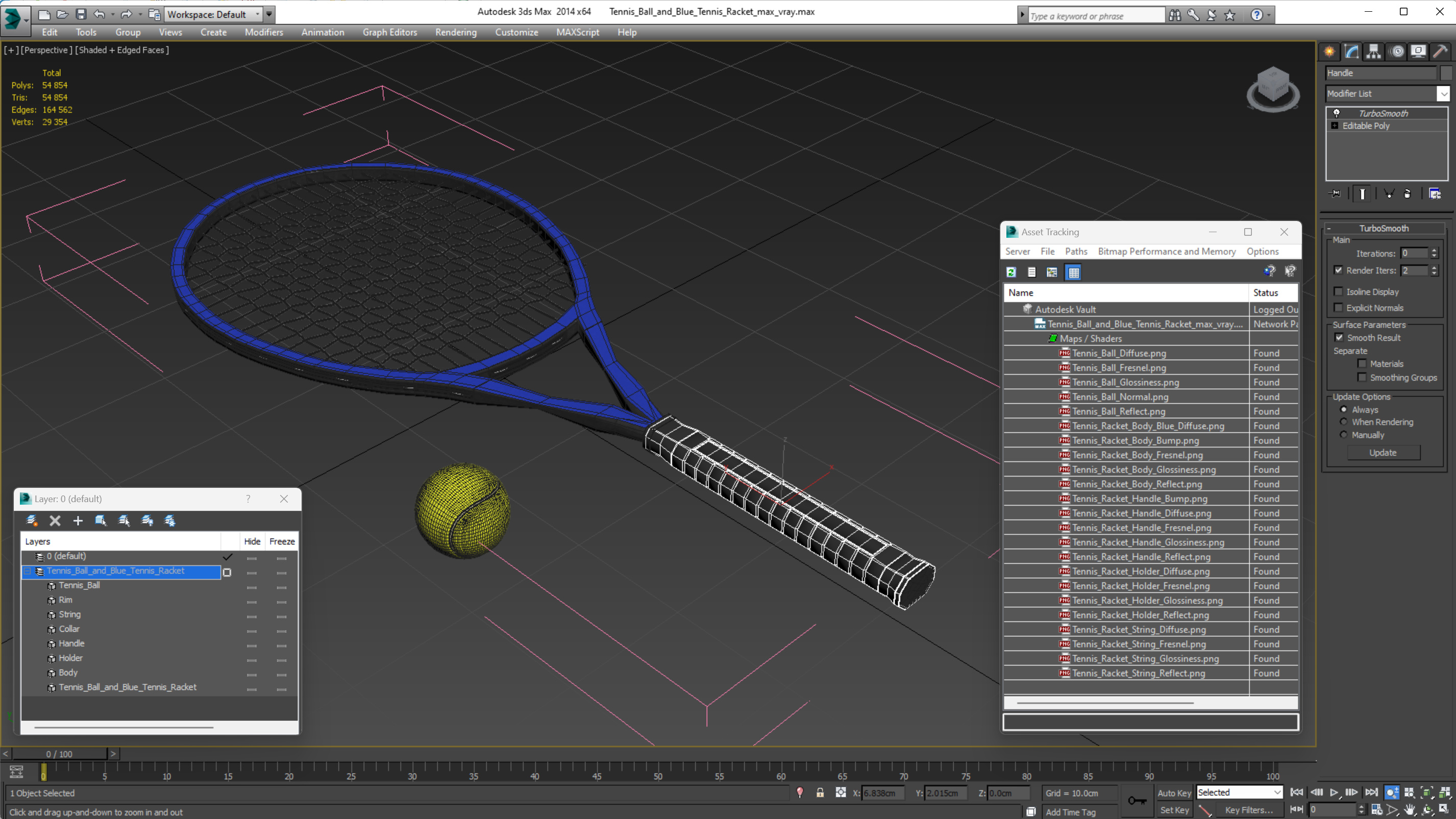This screenshot has height=819, width=1456.
Task: Toggle the Render Iters checkbox
Action: (x=1338, y=270)
